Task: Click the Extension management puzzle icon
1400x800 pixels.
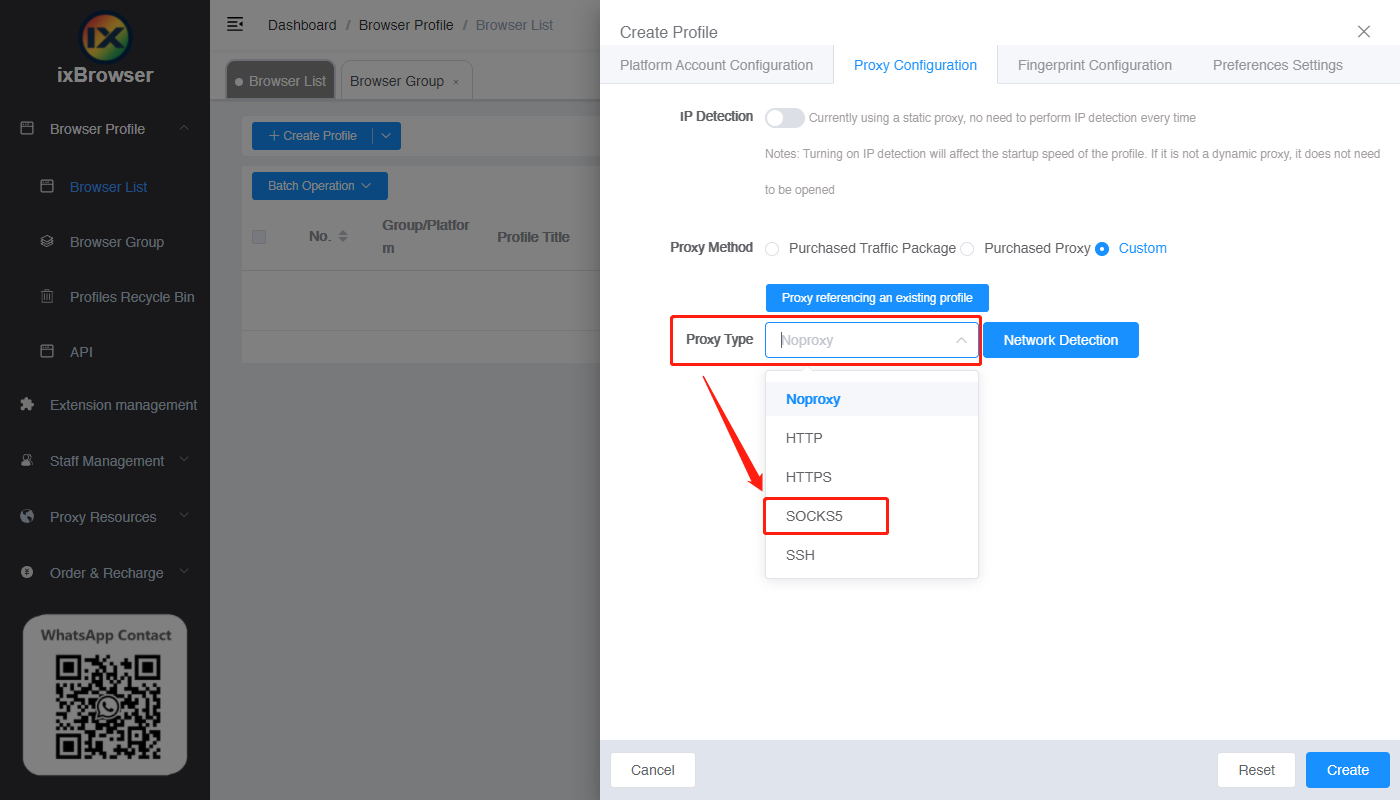Action: [27, 405]
